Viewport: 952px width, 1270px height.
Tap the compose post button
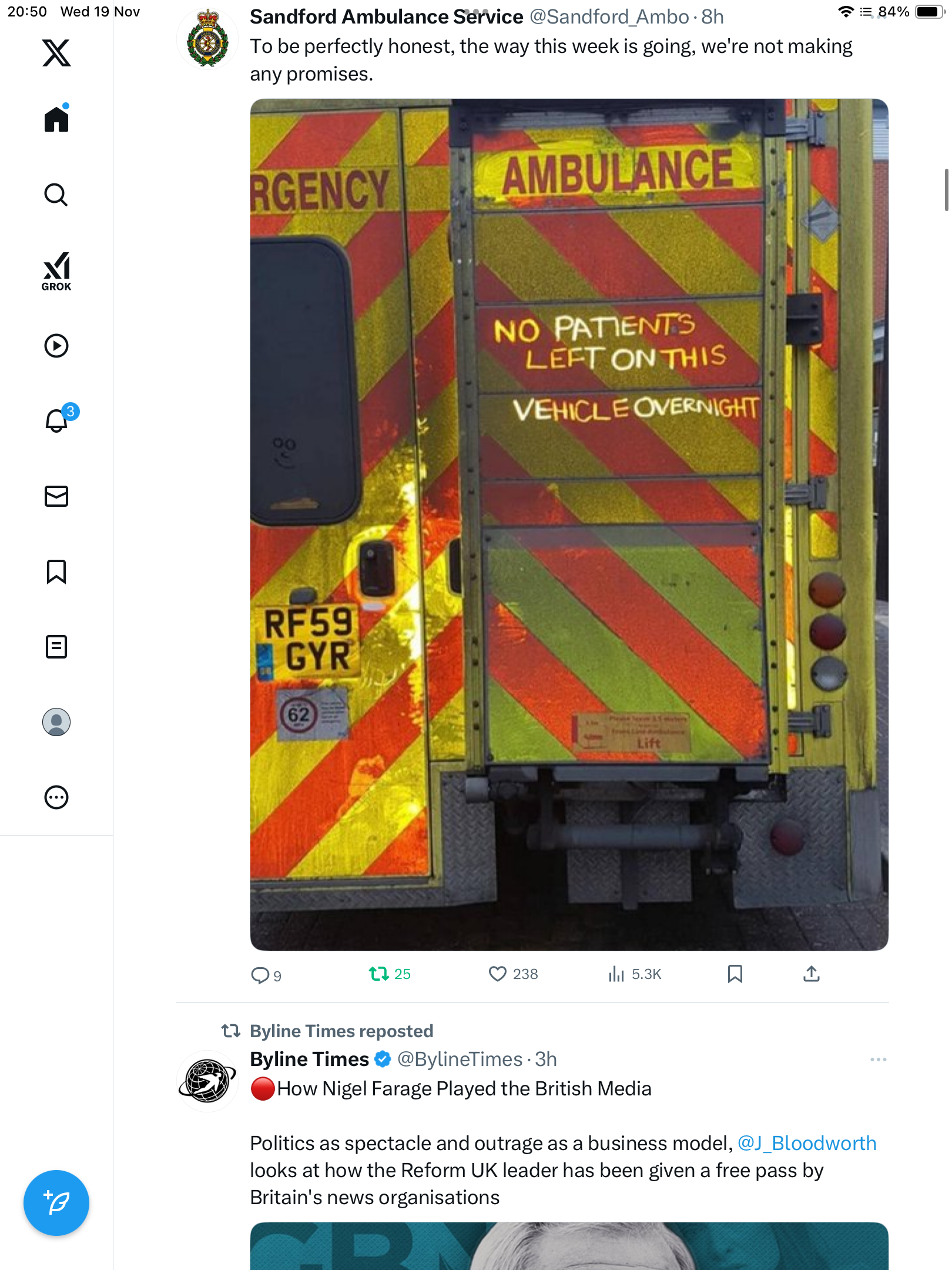(x=56, y=1203)
